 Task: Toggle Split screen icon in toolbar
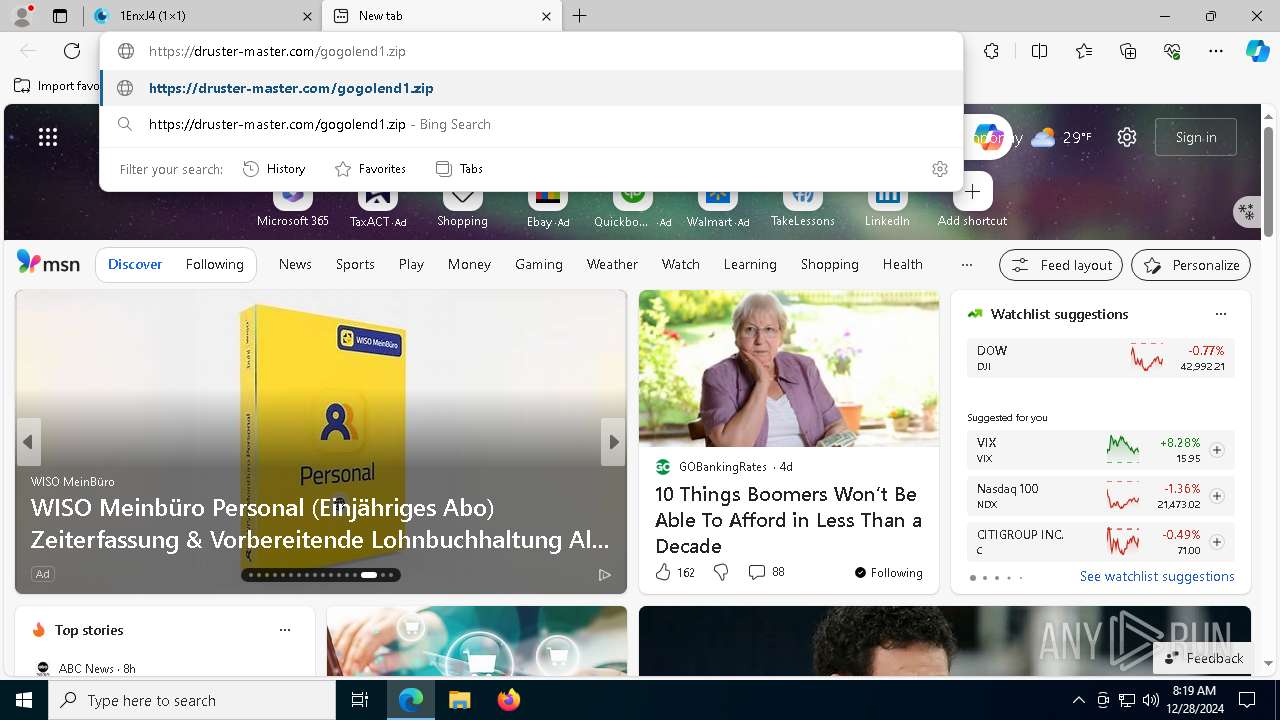[1039, 51]
